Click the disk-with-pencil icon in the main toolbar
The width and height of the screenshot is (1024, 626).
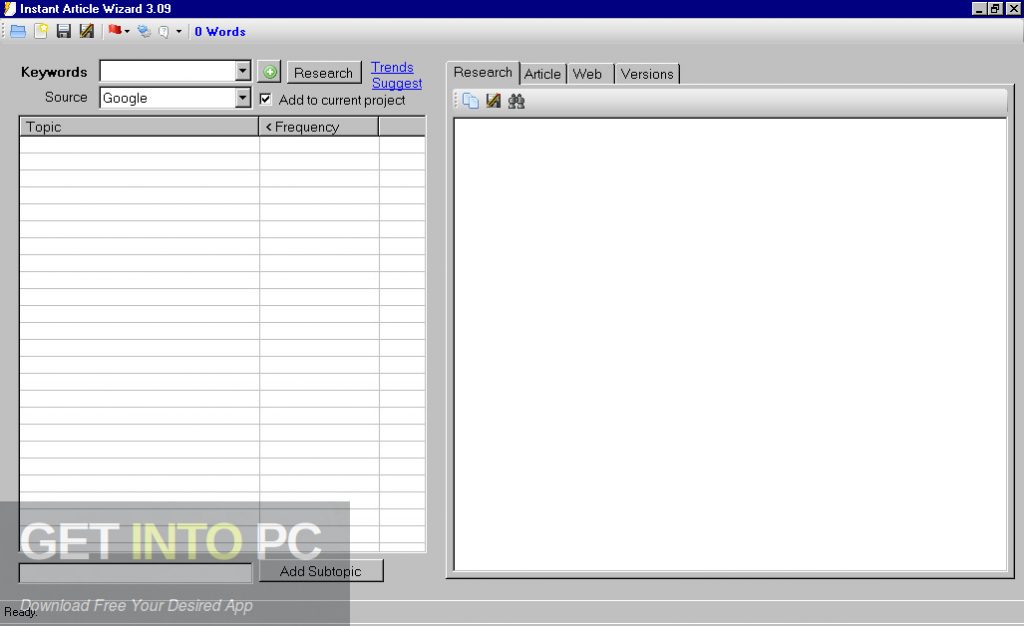click(86, 31)
